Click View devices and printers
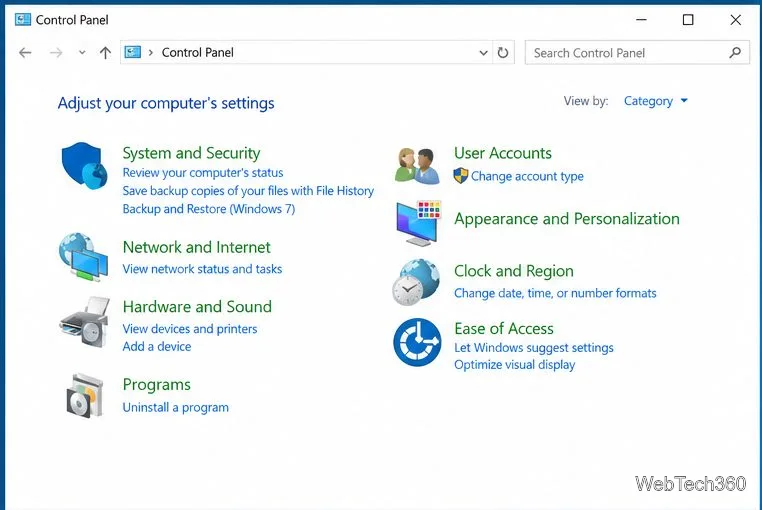The image size is (762, 510). pos(190,329)
